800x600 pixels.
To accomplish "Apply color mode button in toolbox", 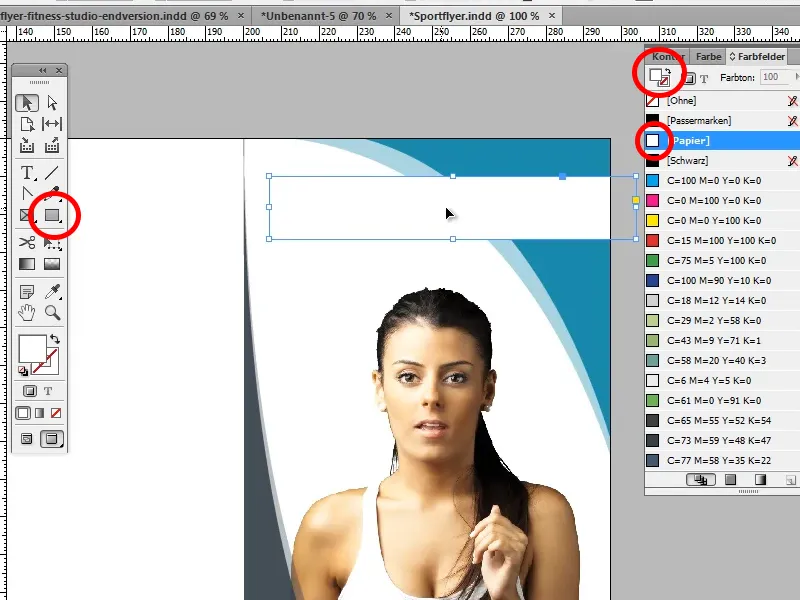I will coord(22,413).
